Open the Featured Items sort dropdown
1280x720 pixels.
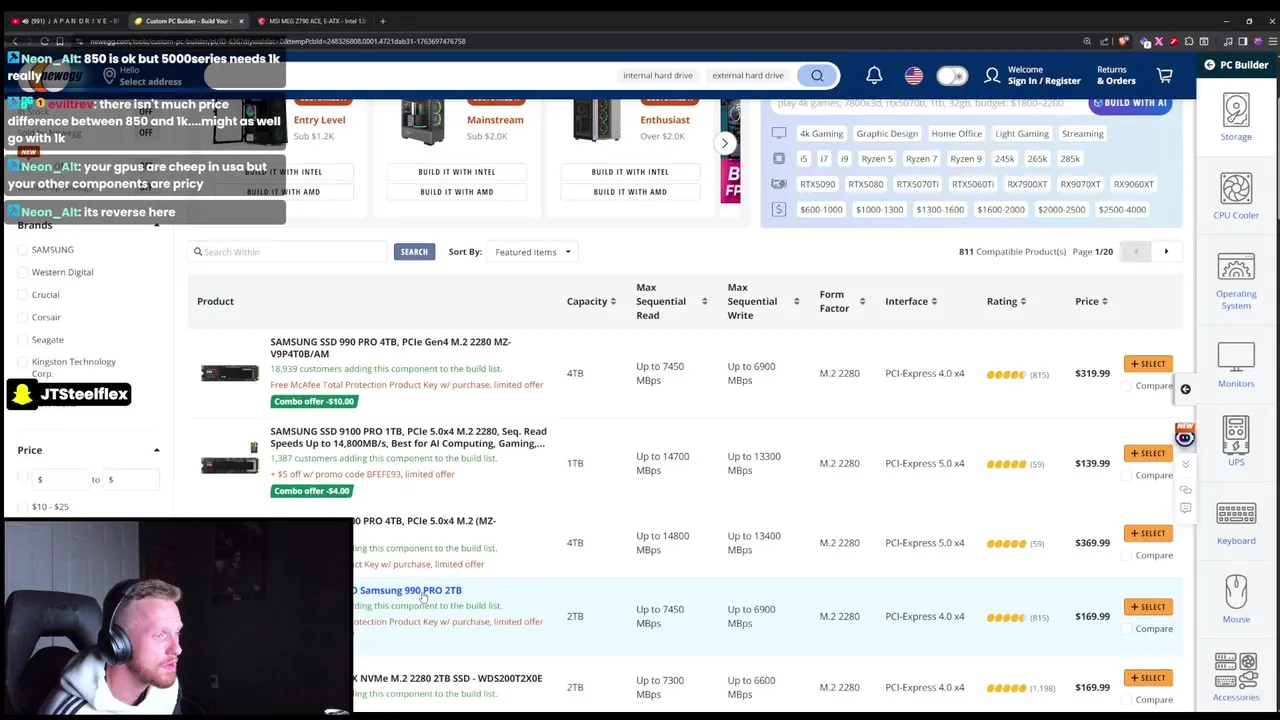click(533, 252)
